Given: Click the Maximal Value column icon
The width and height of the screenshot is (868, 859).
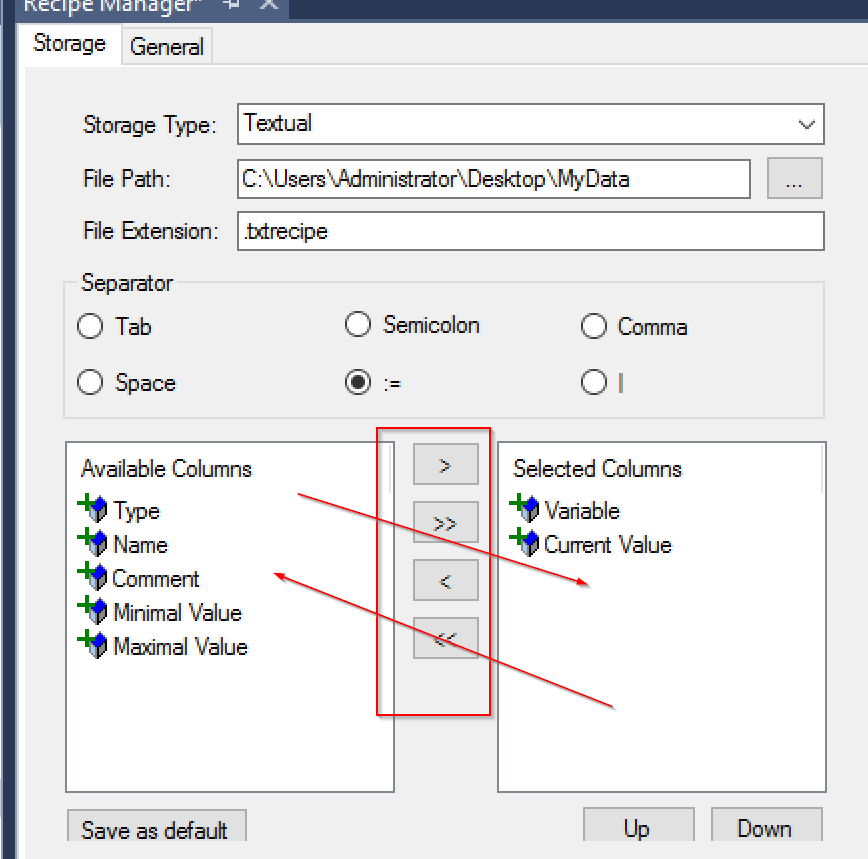Looking at the screenshot, I should [92, 644].
